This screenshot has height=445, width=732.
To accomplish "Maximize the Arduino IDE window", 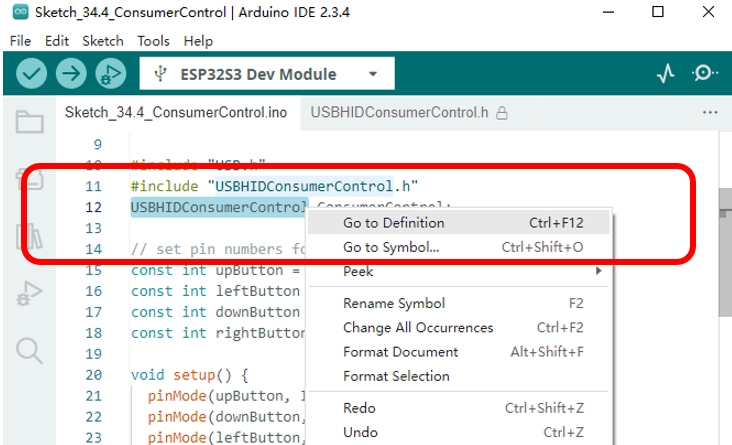I will point(658,12).
